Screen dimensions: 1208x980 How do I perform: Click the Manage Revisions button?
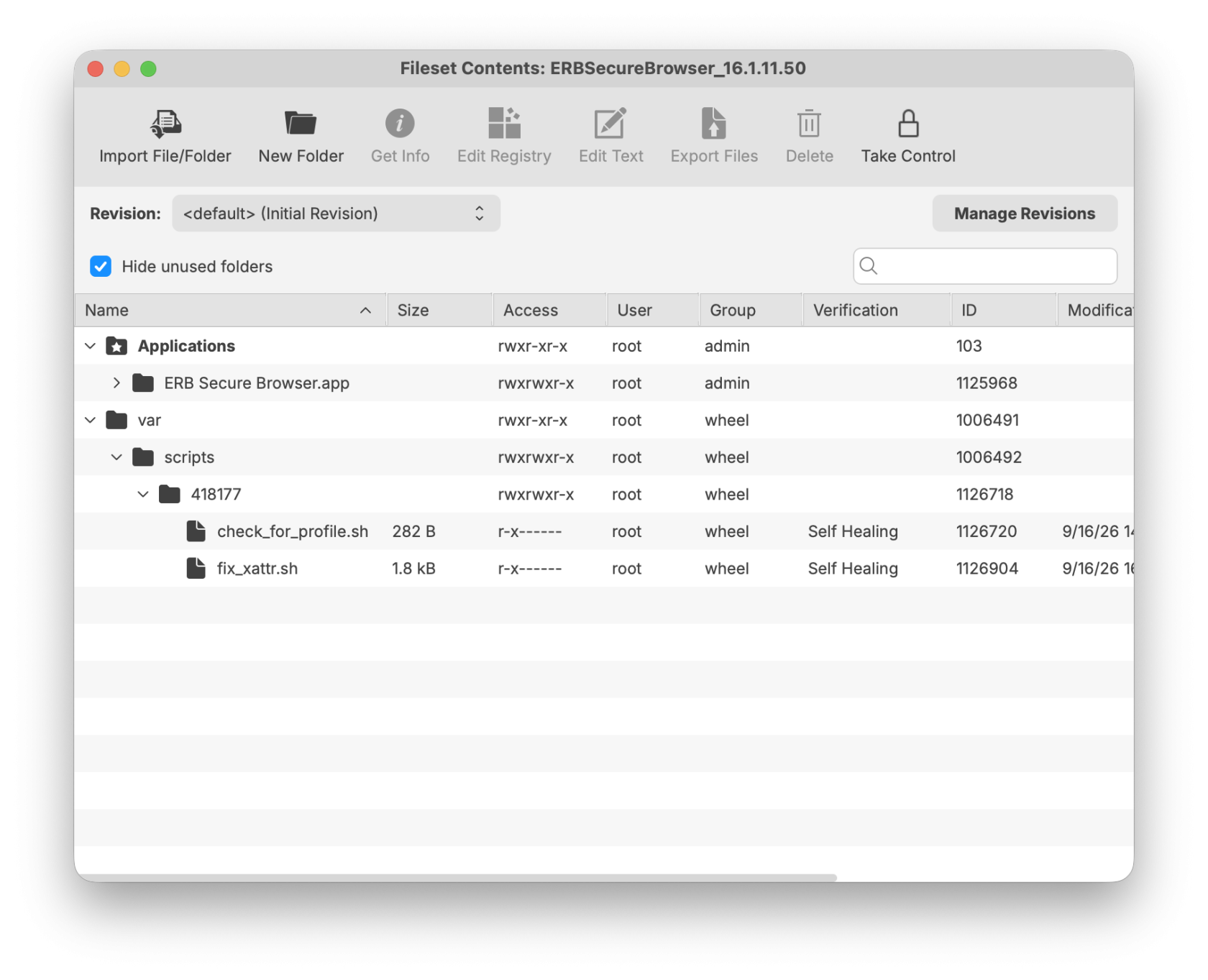[x=1025, y=214]
